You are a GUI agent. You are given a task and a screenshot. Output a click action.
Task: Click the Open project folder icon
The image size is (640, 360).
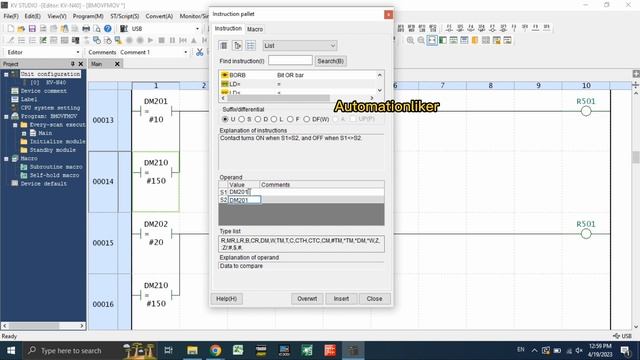(x=21, y=29)
